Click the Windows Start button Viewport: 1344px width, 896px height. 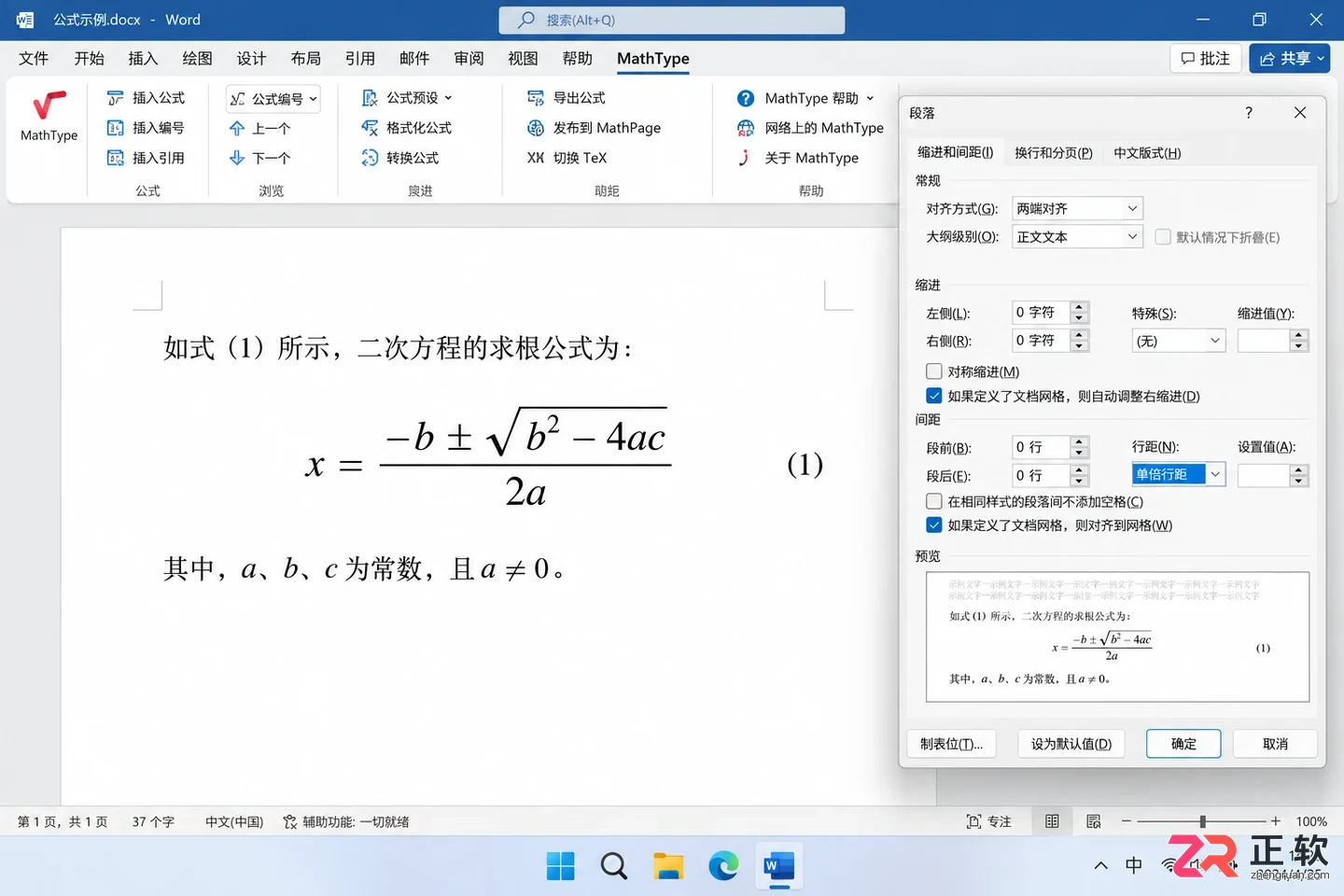[560, 866]
